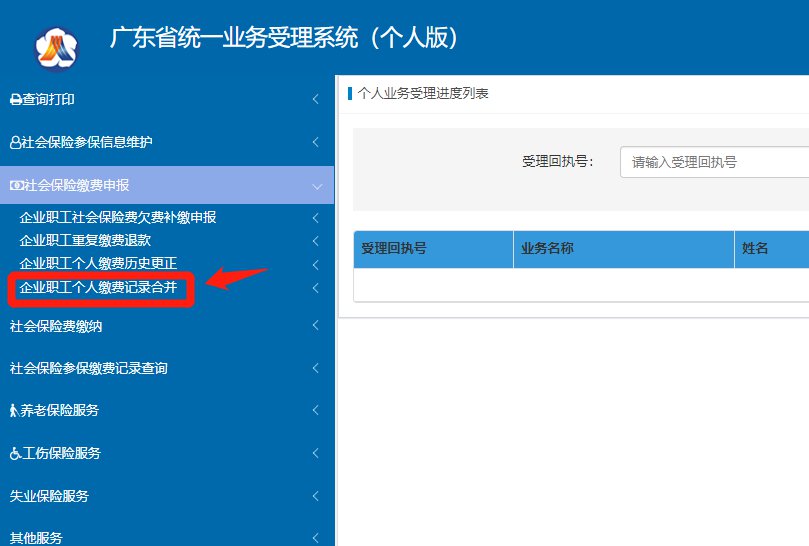809x546 pixels.
Task: Select 企业职工个人缴费历史更正 submenu item
Action: point(98,264)
